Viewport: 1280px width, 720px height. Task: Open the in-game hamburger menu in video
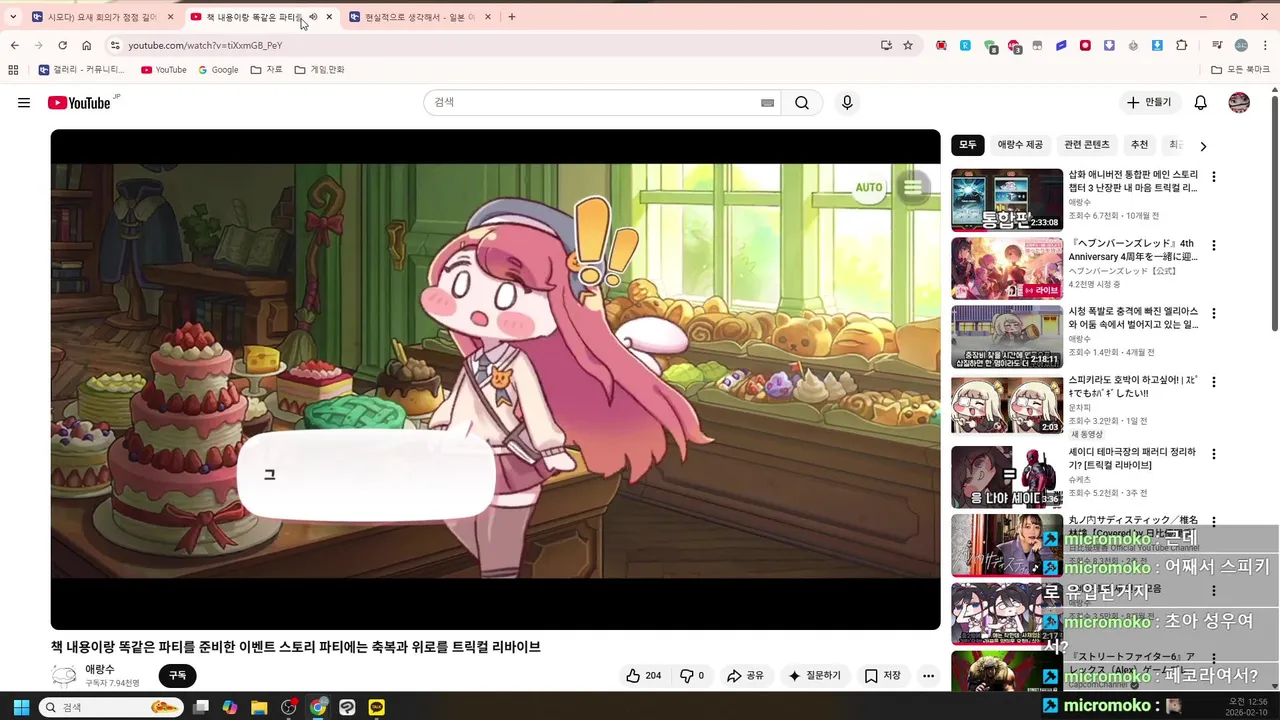913,187
